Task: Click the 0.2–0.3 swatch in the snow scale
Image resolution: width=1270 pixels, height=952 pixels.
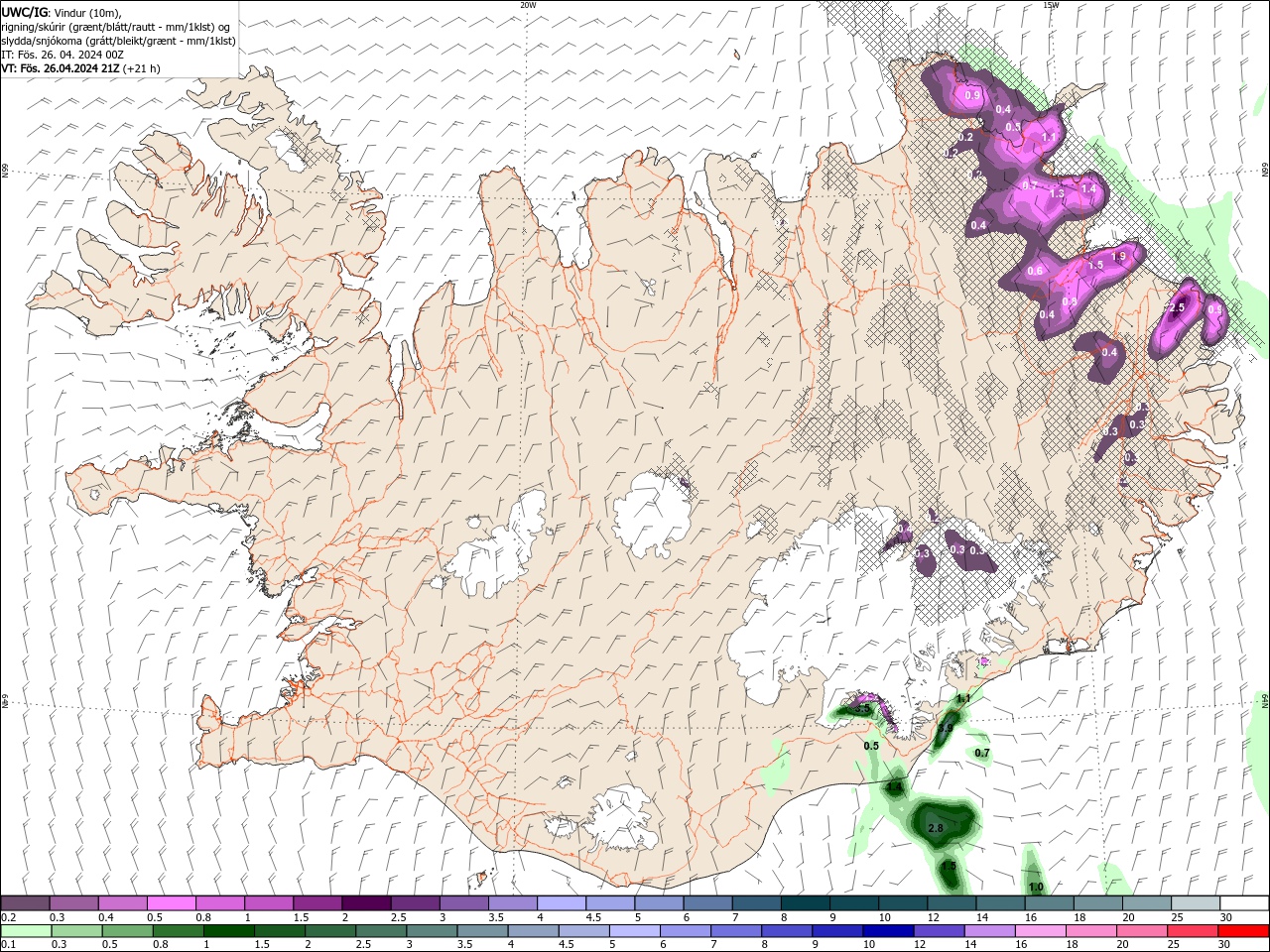Action: (x=25, y=903)
